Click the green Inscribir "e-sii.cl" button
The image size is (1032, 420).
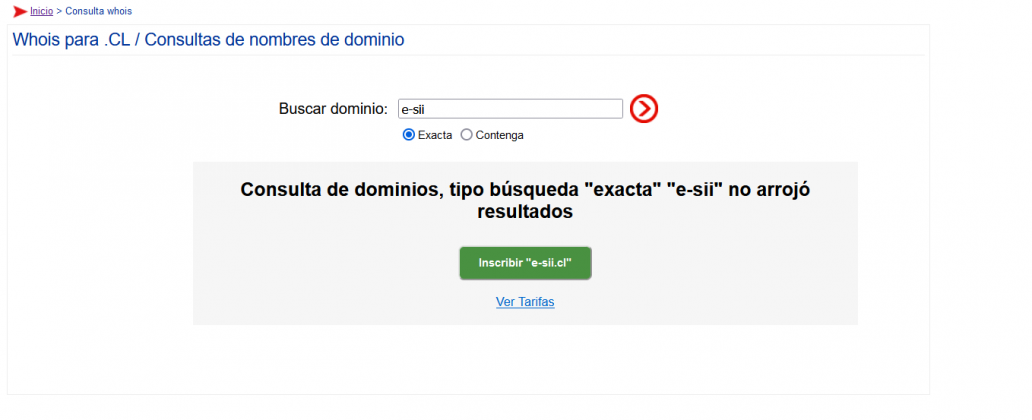(525, 263)
